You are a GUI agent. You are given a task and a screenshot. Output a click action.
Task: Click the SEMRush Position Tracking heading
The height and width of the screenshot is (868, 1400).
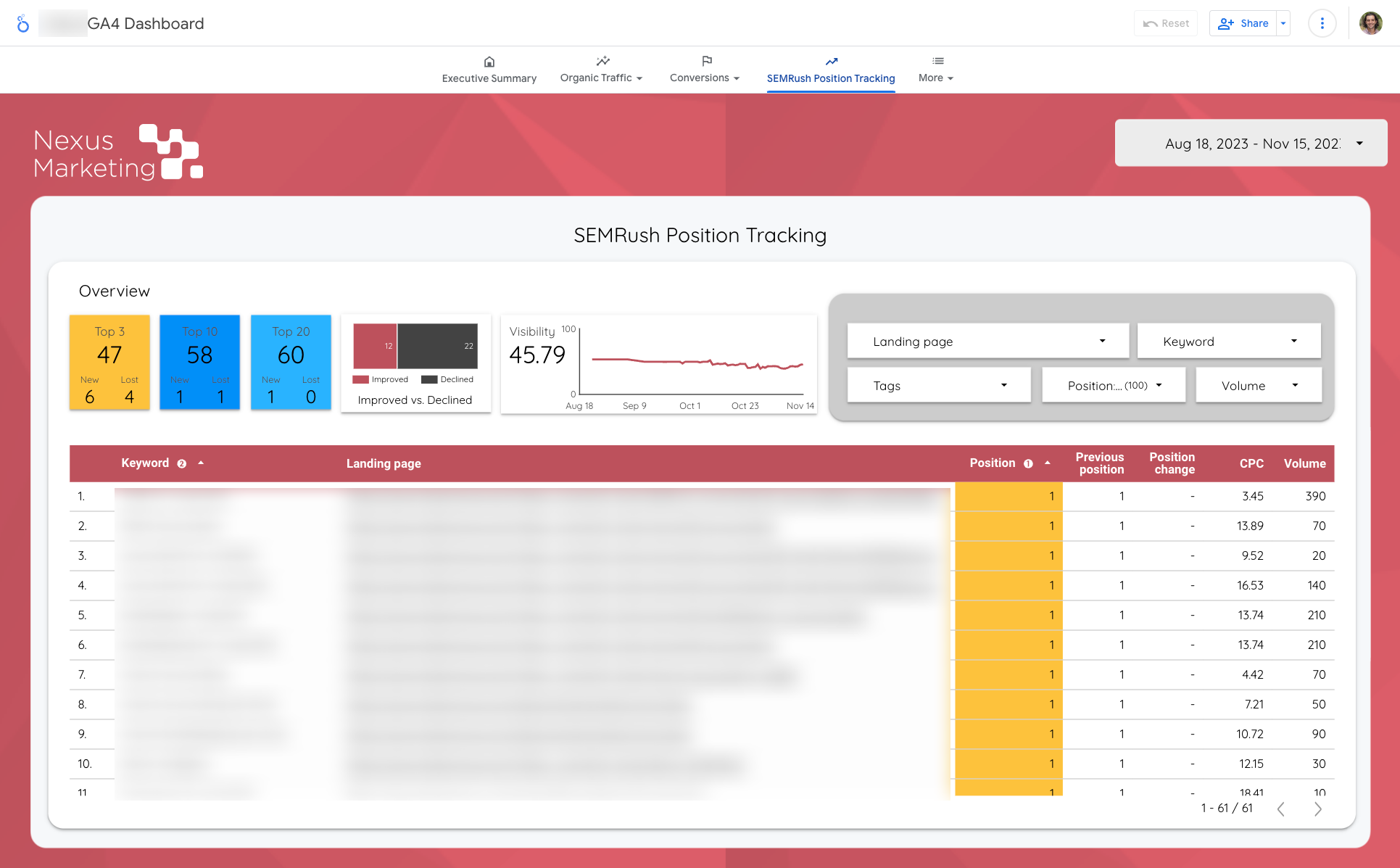[x=700, y=235]
